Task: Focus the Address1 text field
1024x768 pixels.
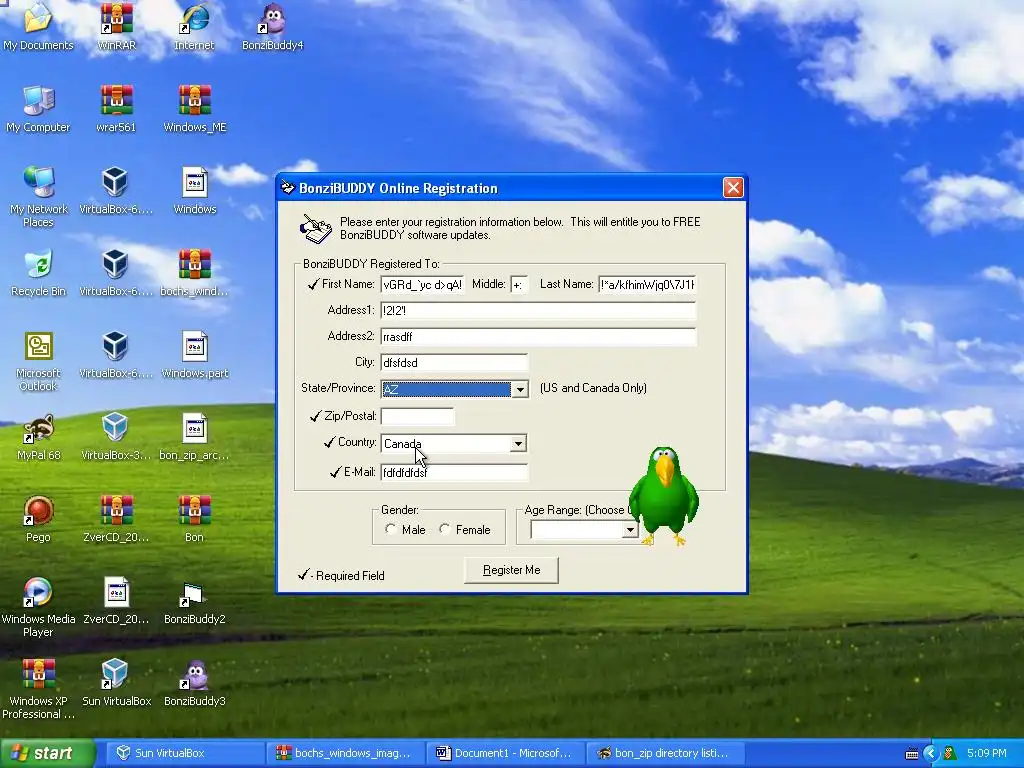Action: (x=538, y=311)
